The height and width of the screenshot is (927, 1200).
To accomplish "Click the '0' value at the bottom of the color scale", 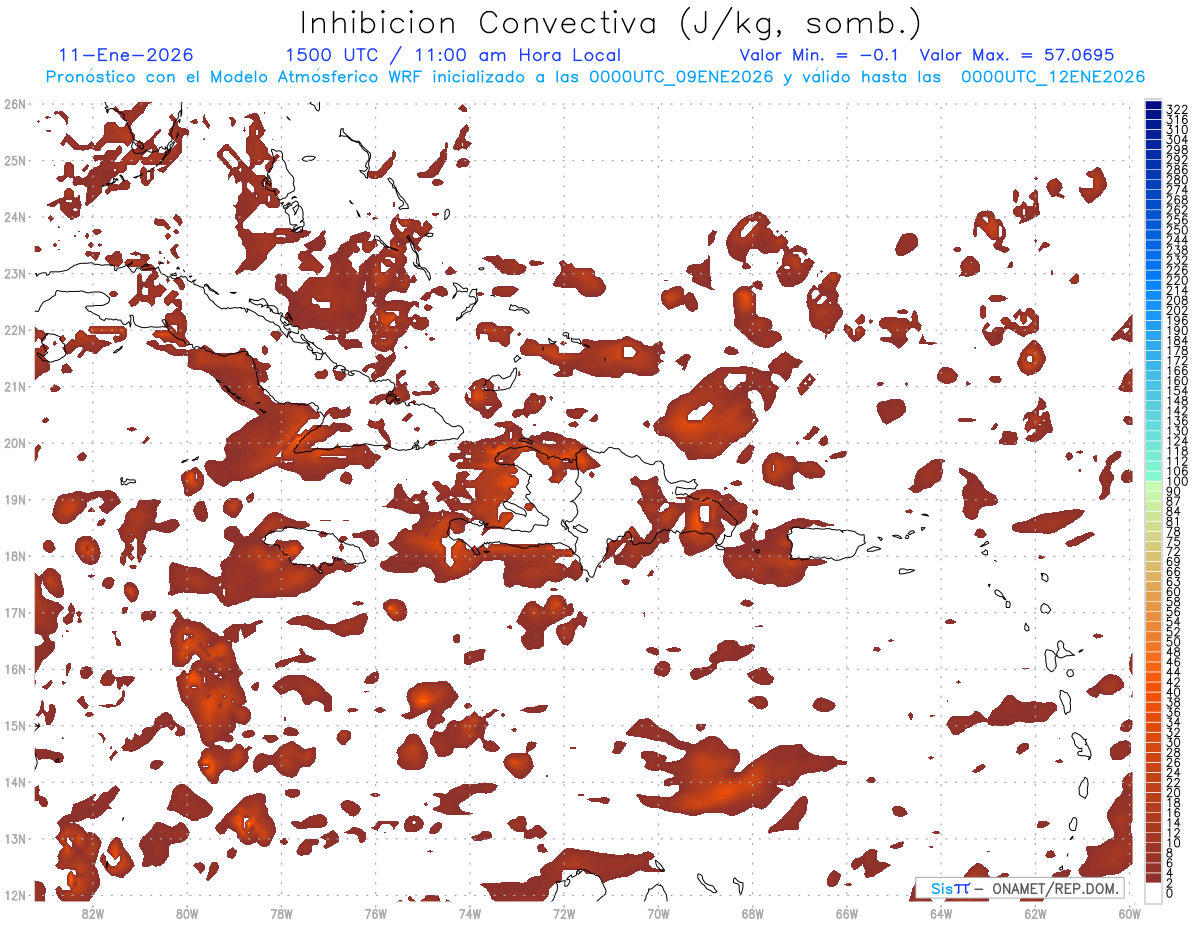I will [1169, 893].
